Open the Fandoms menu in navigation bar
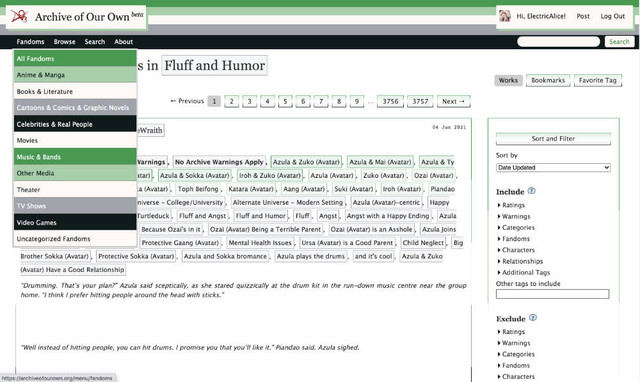 (30, 42)
